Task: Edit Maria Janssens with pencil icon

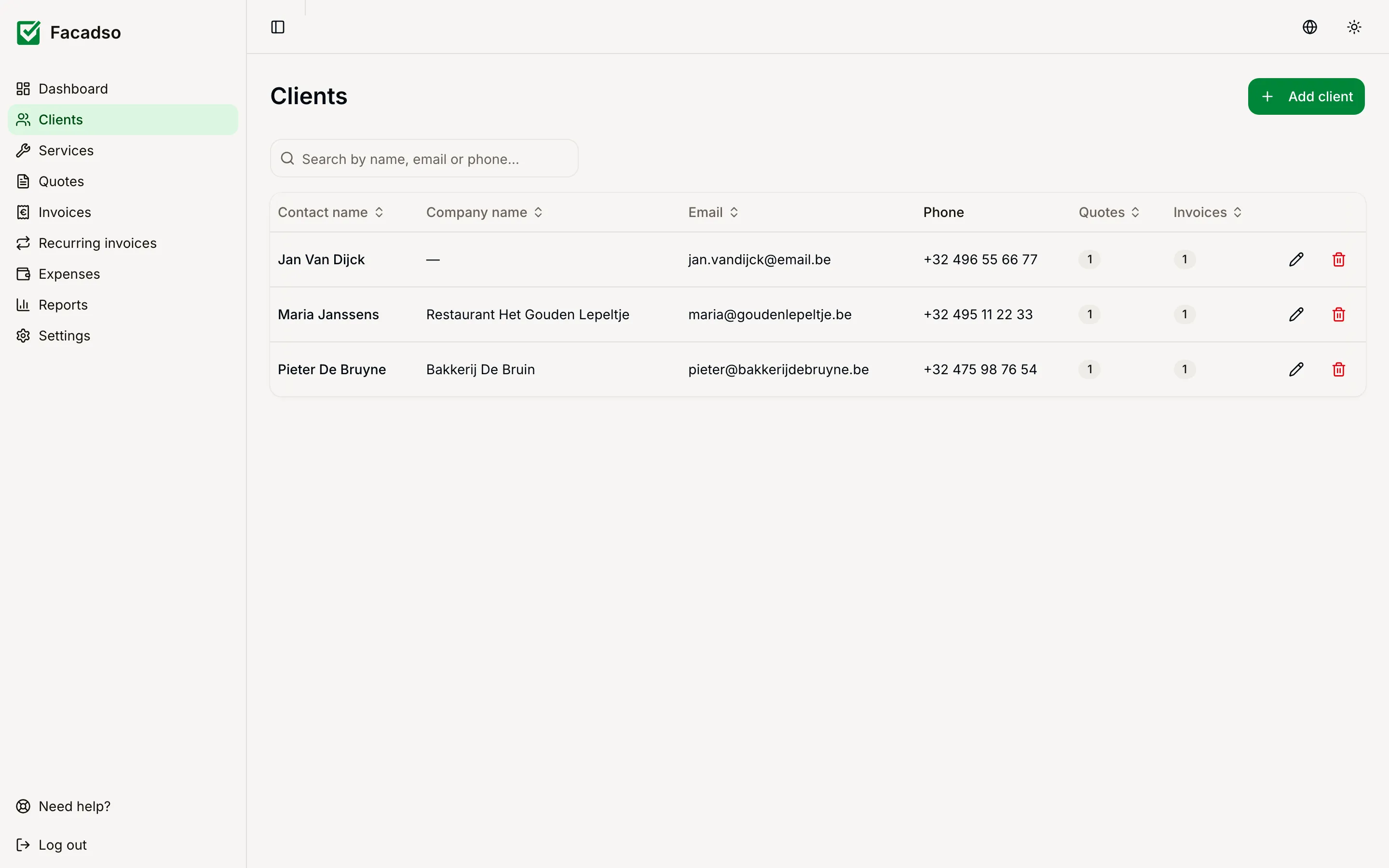Action: click(x=1296, y=314)
